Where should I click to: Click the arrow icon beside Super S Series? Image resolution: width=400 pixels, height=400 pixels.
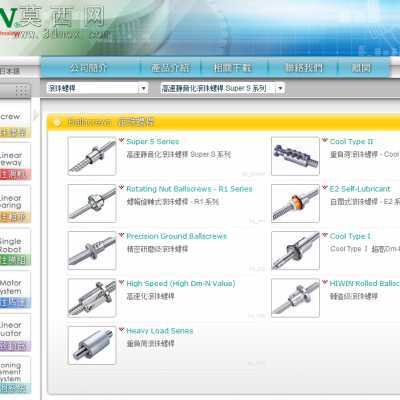coord(121,140)
